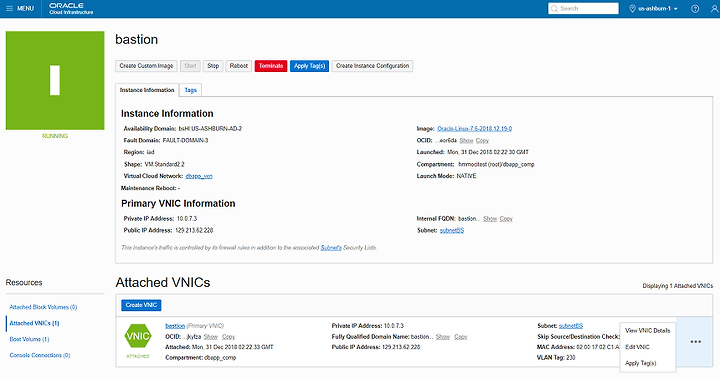Open the user profile icon
Image resolution: width=720 pixels, height=379 pixels.
(x=714, y=9)
